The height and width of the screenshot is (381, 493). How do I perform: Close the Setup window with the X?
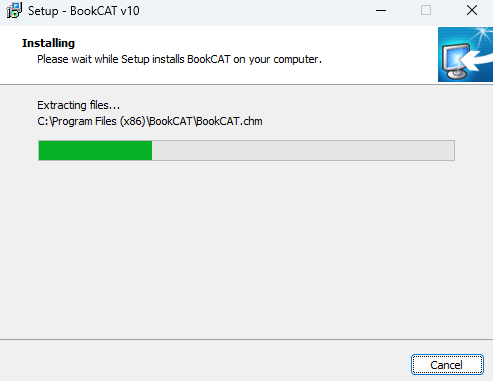(472, 11)
